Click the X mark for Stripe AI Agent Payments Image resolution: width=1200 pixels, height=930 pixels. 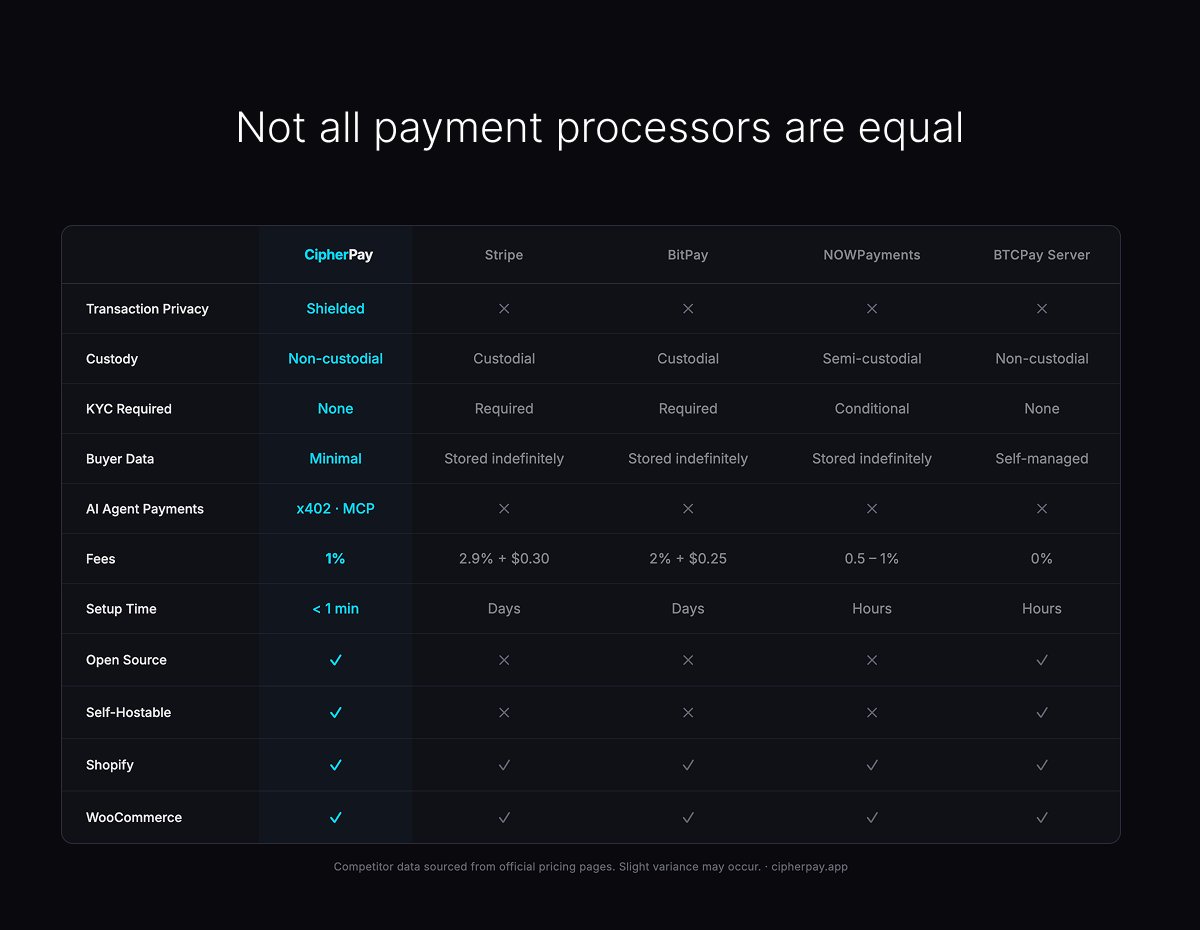click(x=504, y=509)
